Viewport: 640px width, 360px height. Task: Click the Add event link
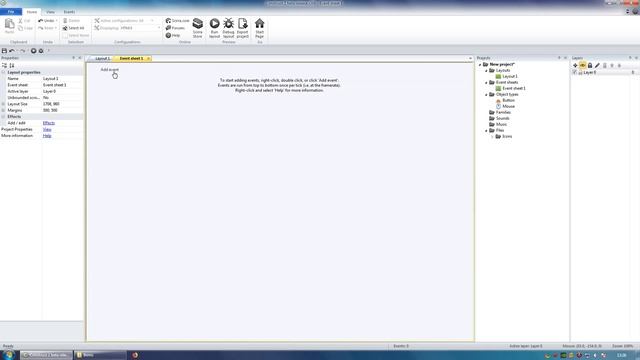pos(109,69)
